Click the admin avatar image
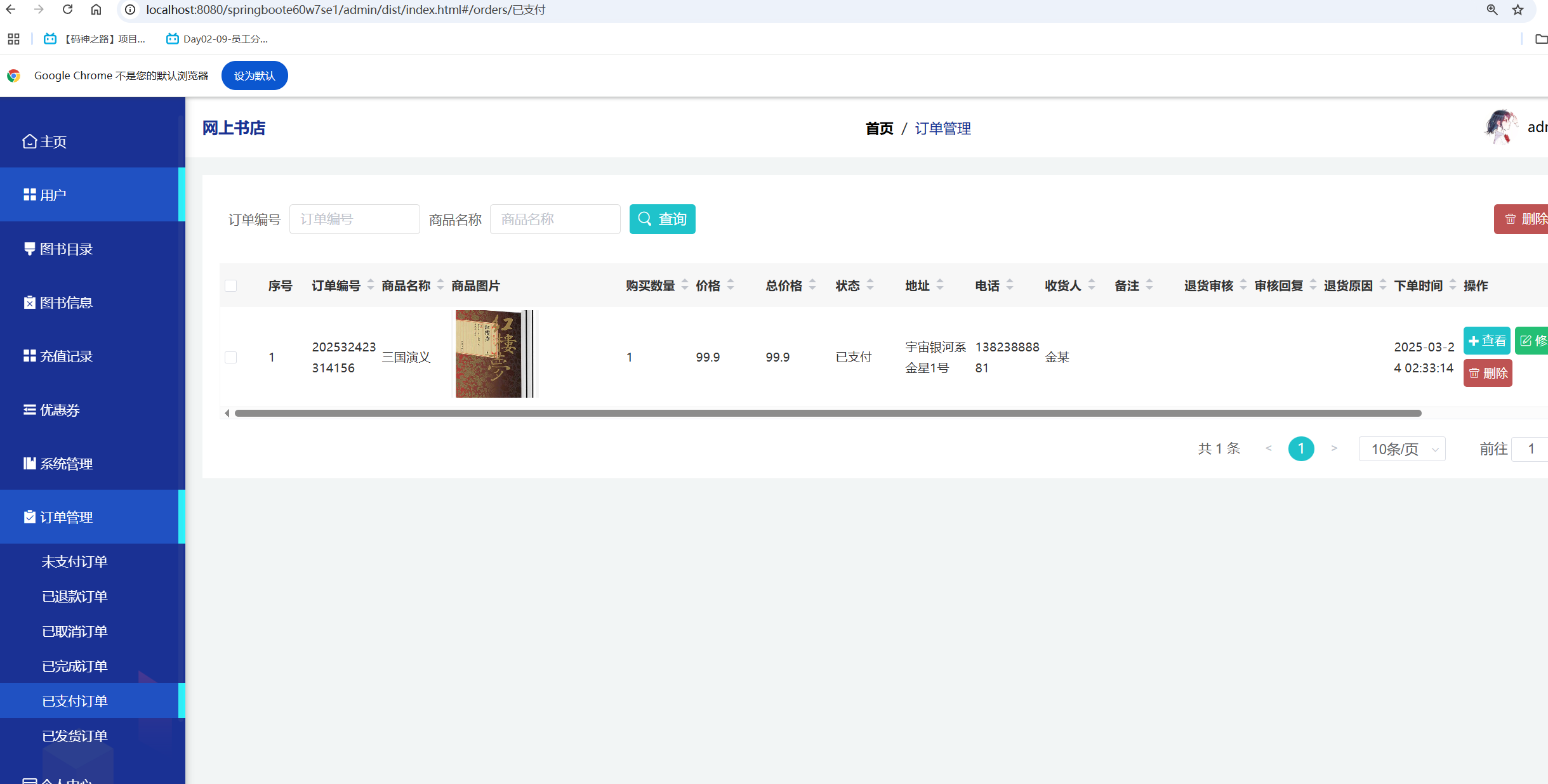Viewport: 1548px width, 784px height. pyautogui.click(x=1501, y=127)
